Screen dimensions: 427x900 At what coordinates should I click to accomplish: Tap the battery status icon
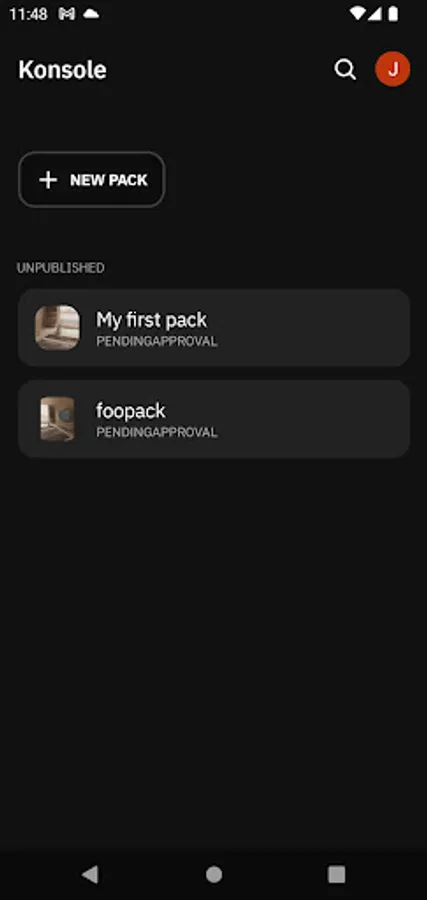(393, 14)
